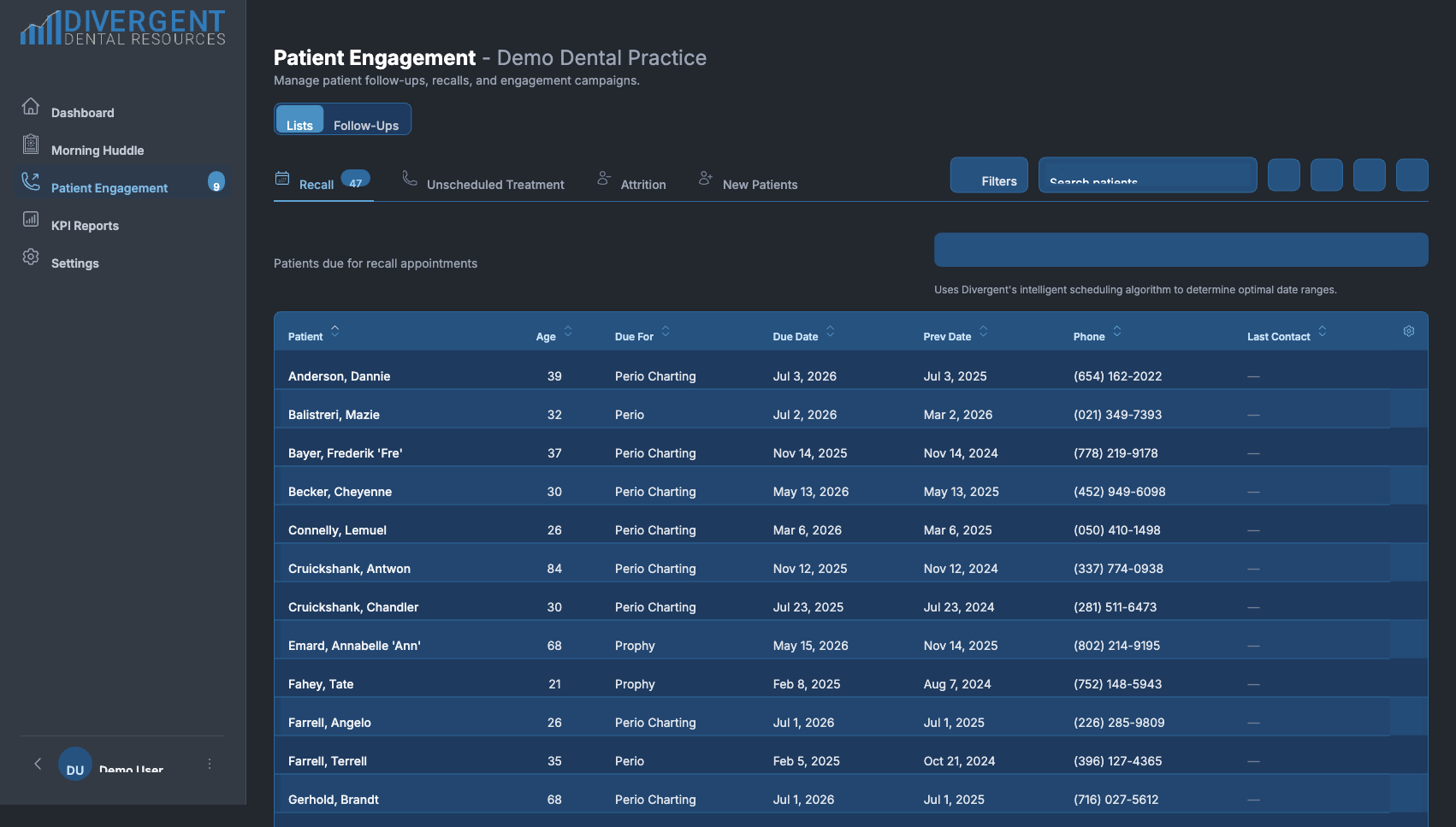The height and width of the screenshot is (827, 1456).
Task: Click Perio in Balistreri, Mazie row
Action: point(630,415)
